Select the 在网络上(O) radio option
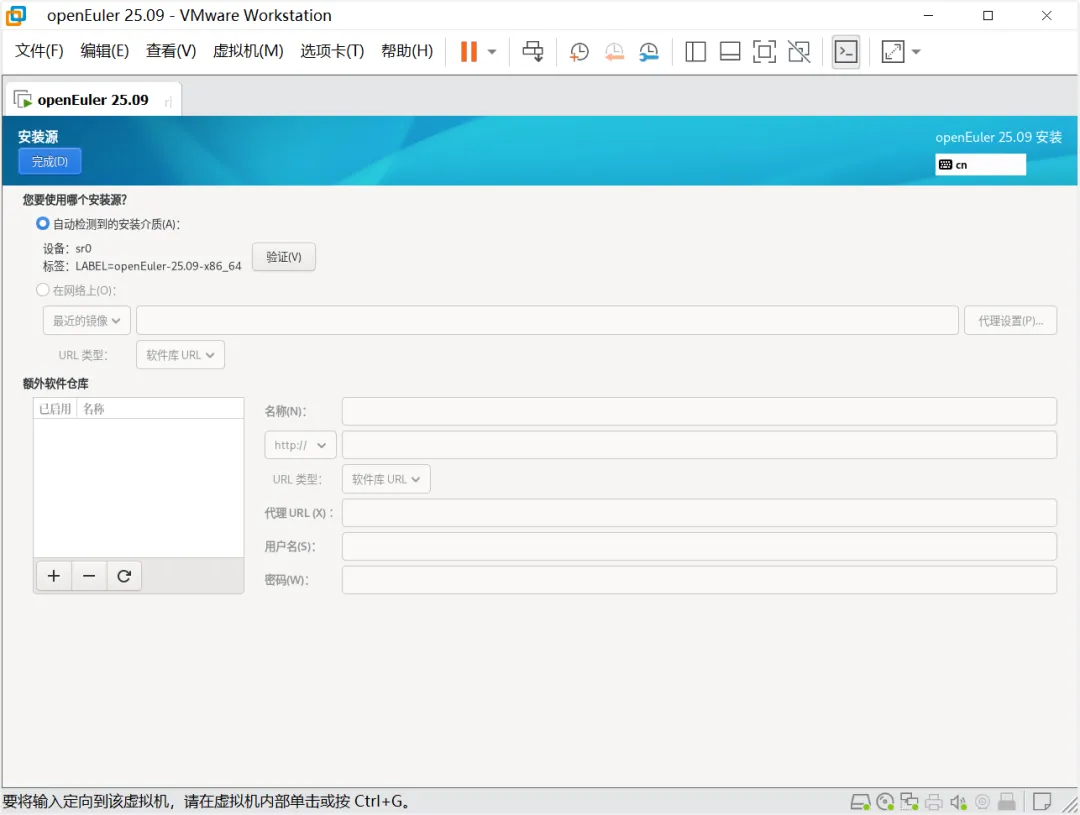1080x815 pixels. pyautogui.click(x=43, y=290)
